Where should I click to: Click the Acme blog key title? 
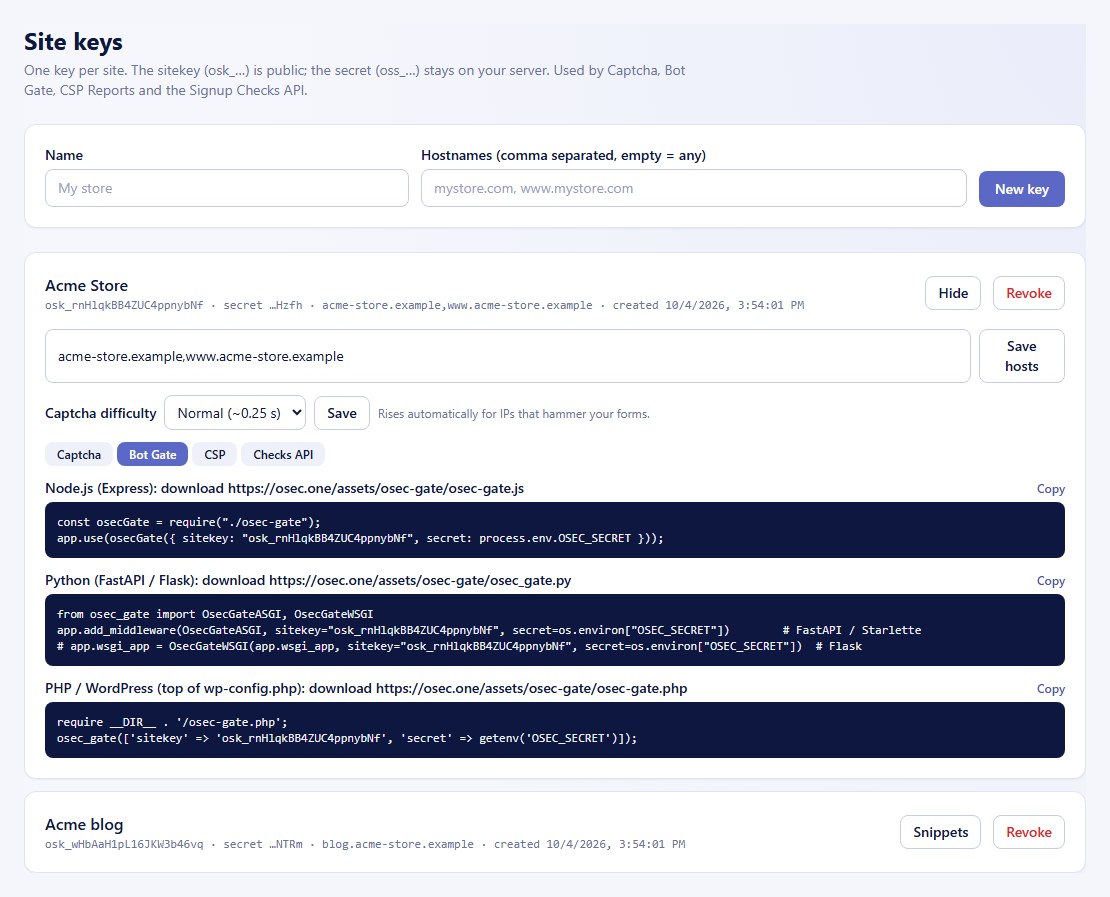point(84,825)
